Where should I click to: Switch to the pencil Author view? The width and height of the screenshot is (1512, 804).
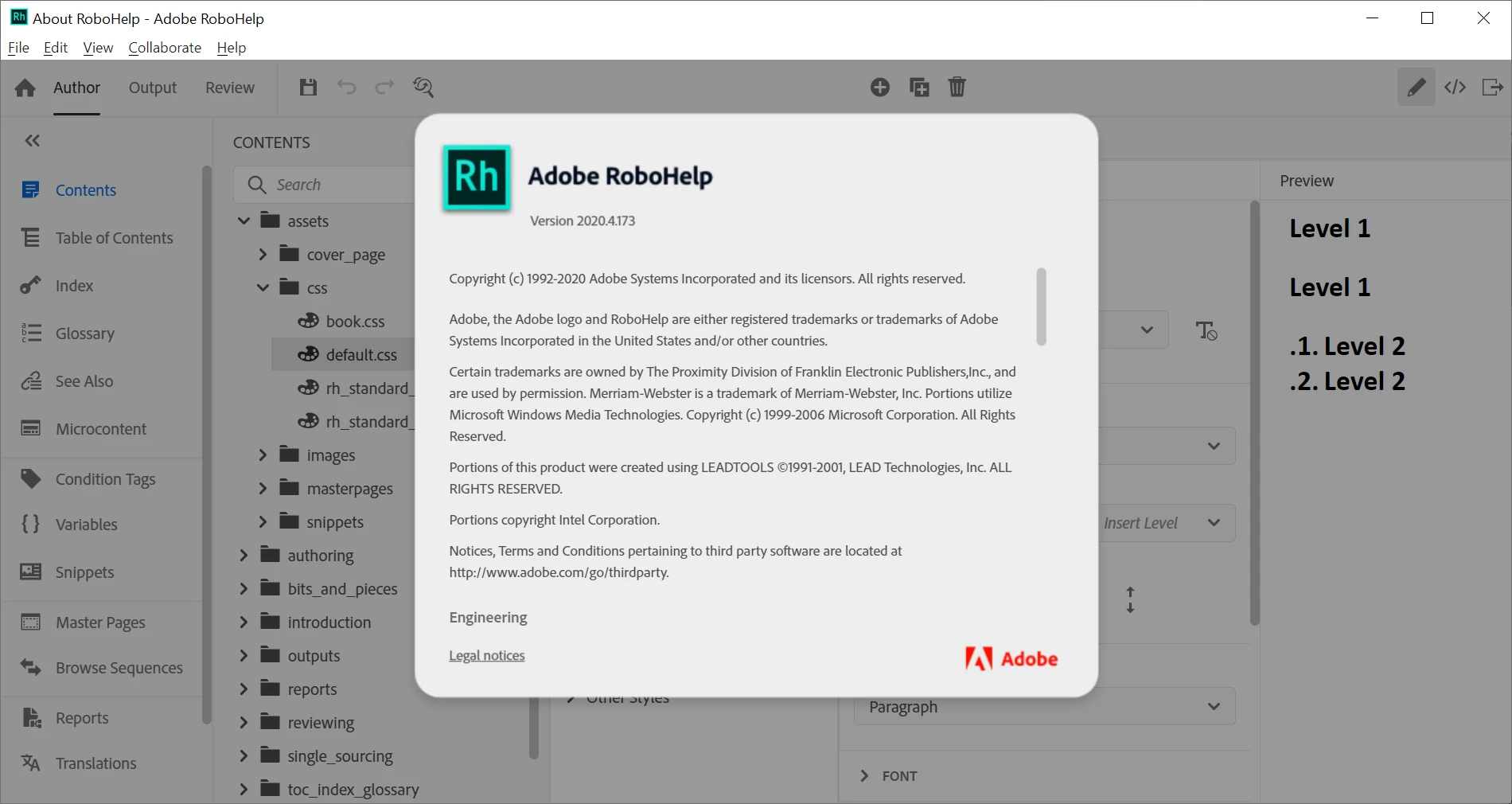pos(1416,88)
